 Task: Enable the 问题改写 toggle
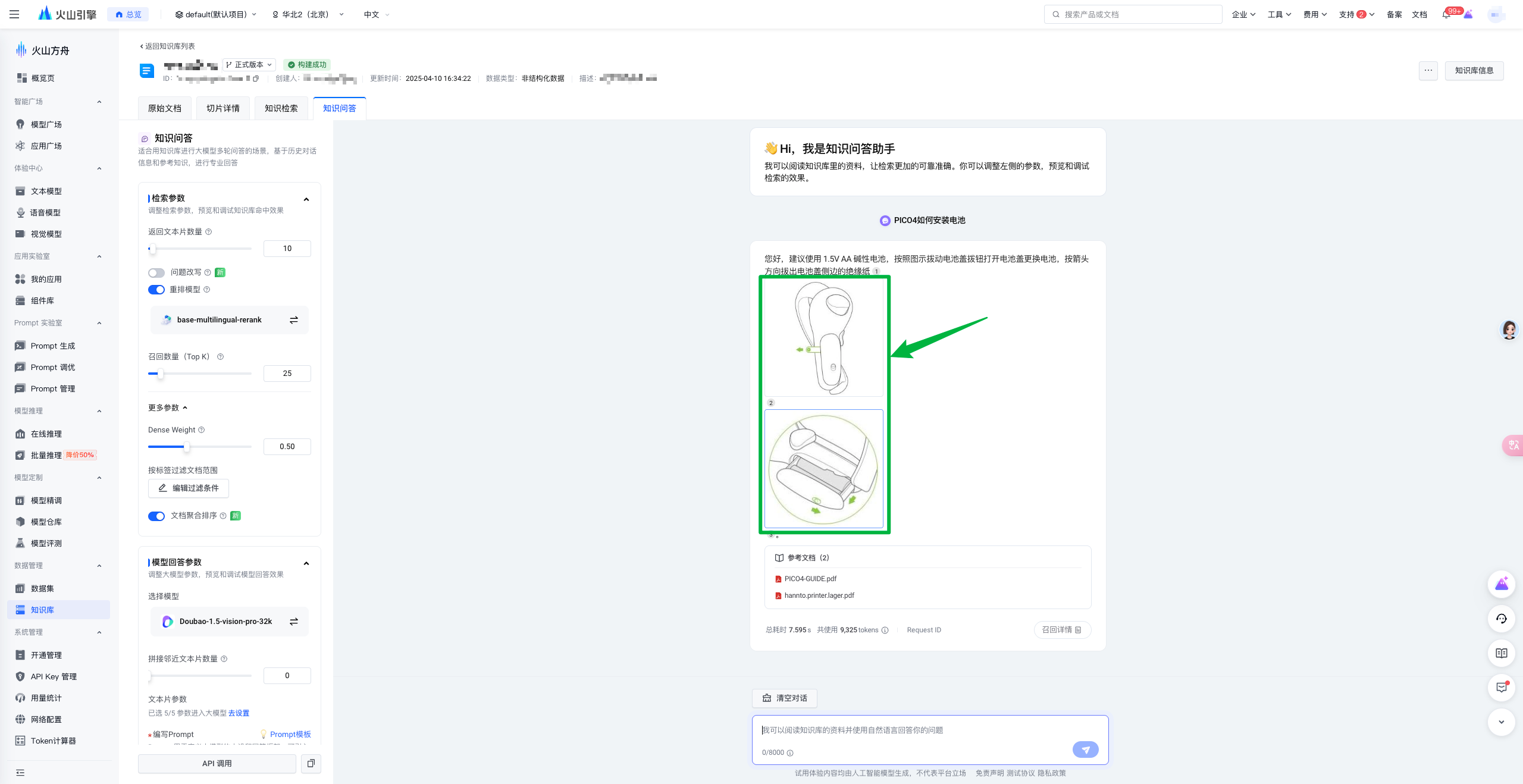(x=156, y=273)
